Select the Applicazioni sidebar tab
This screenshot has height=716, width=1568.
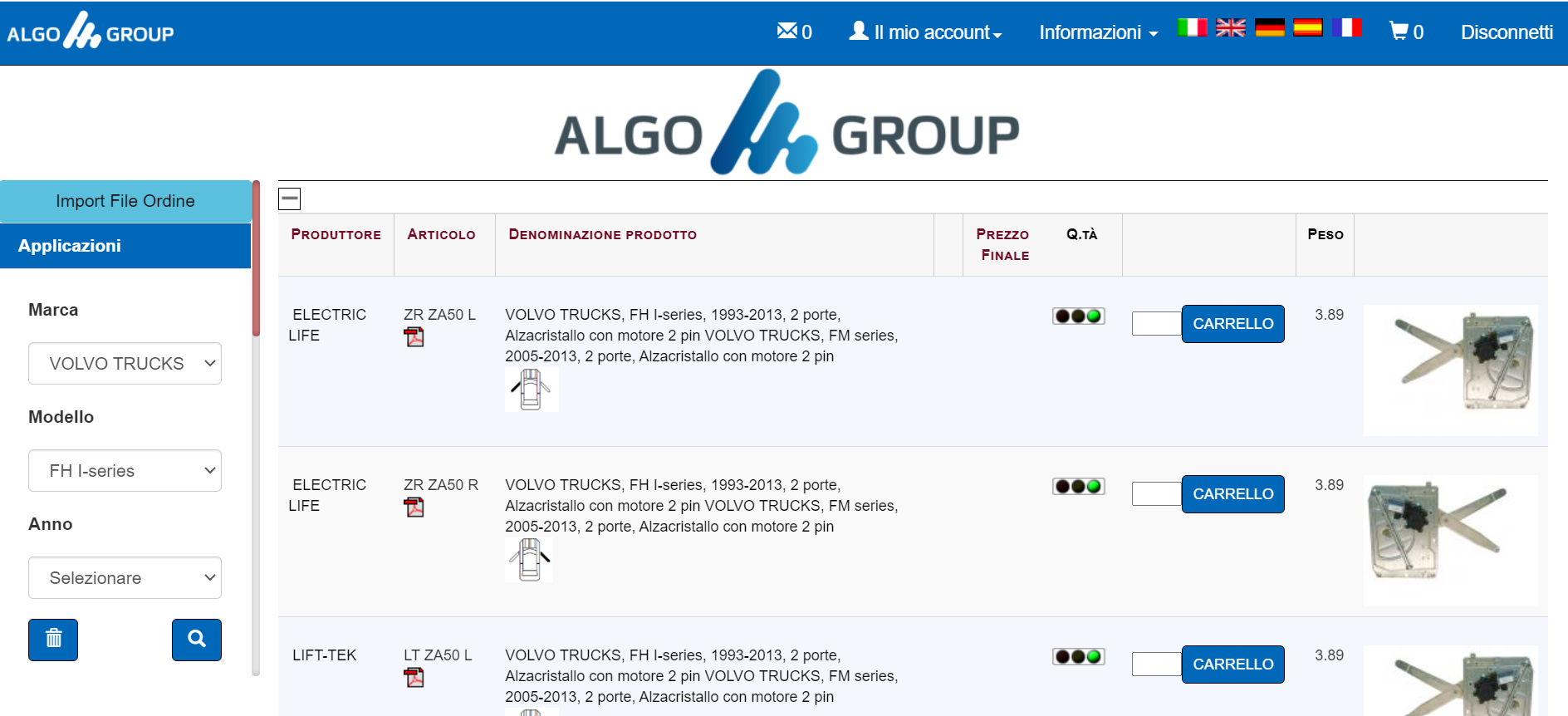click(125, 246)
